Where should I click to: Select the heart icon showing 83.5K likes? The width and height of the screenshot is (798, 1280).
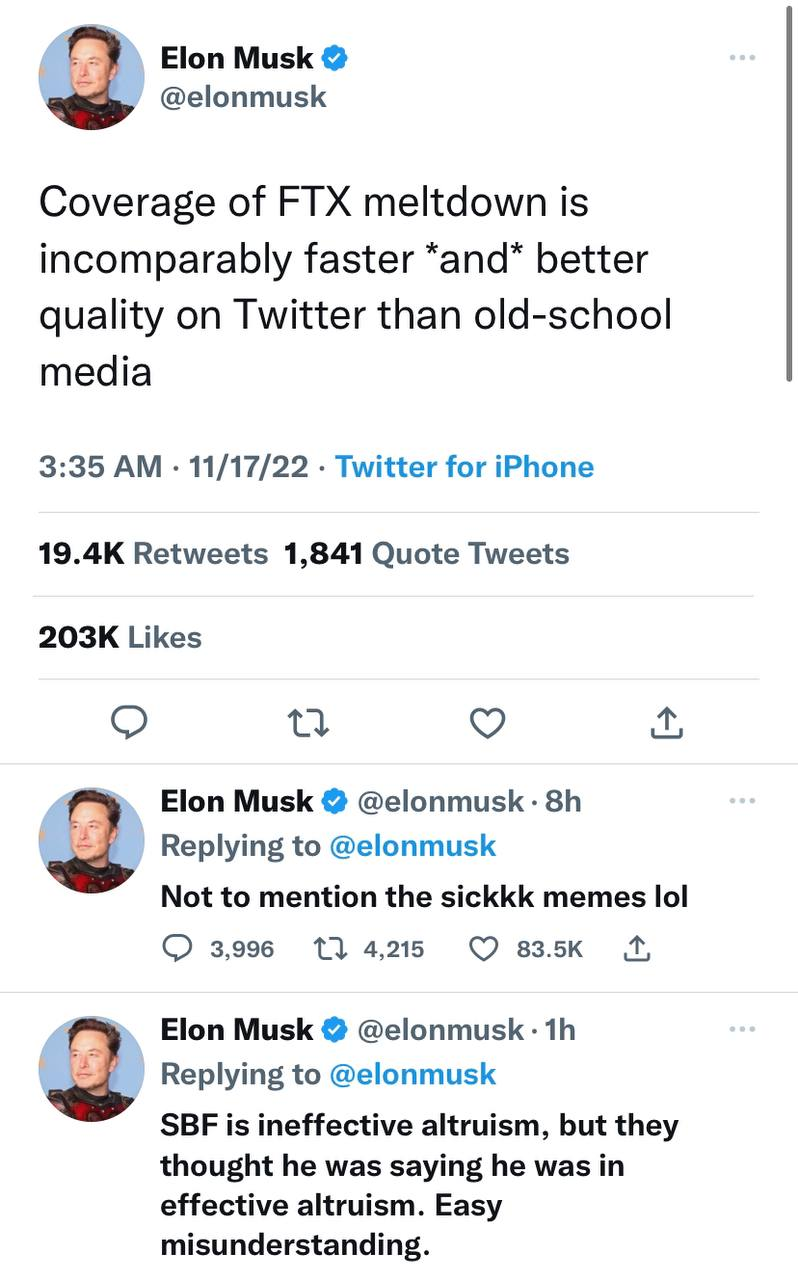(x=483, y=948)
